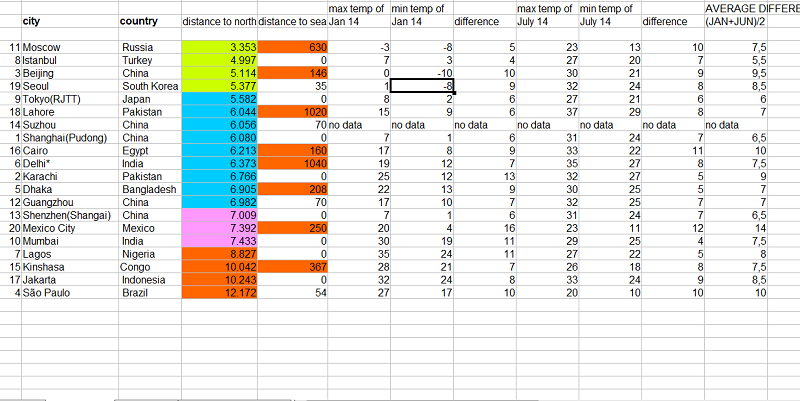The image size is (800, 401).
Task: Click Lahore's 37 max temp July cell
Action: (547, 112)
